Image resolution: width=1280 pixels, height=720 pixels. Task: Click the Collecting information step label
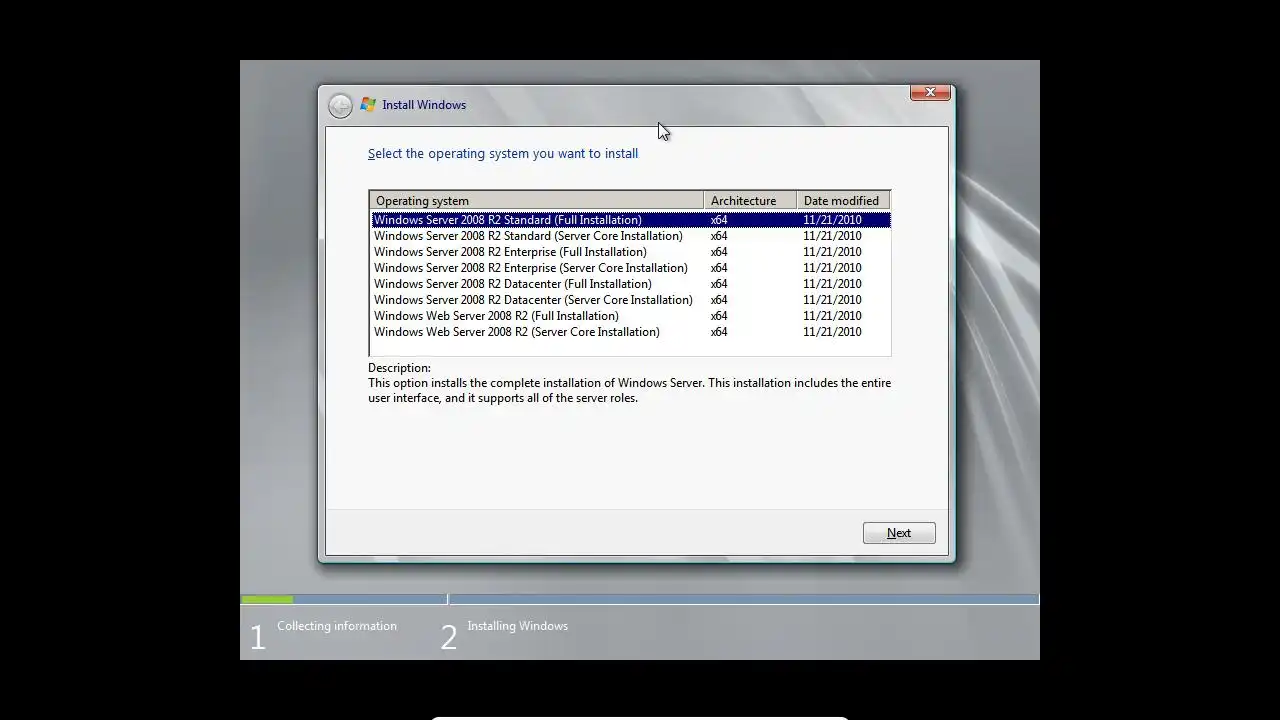337,626
